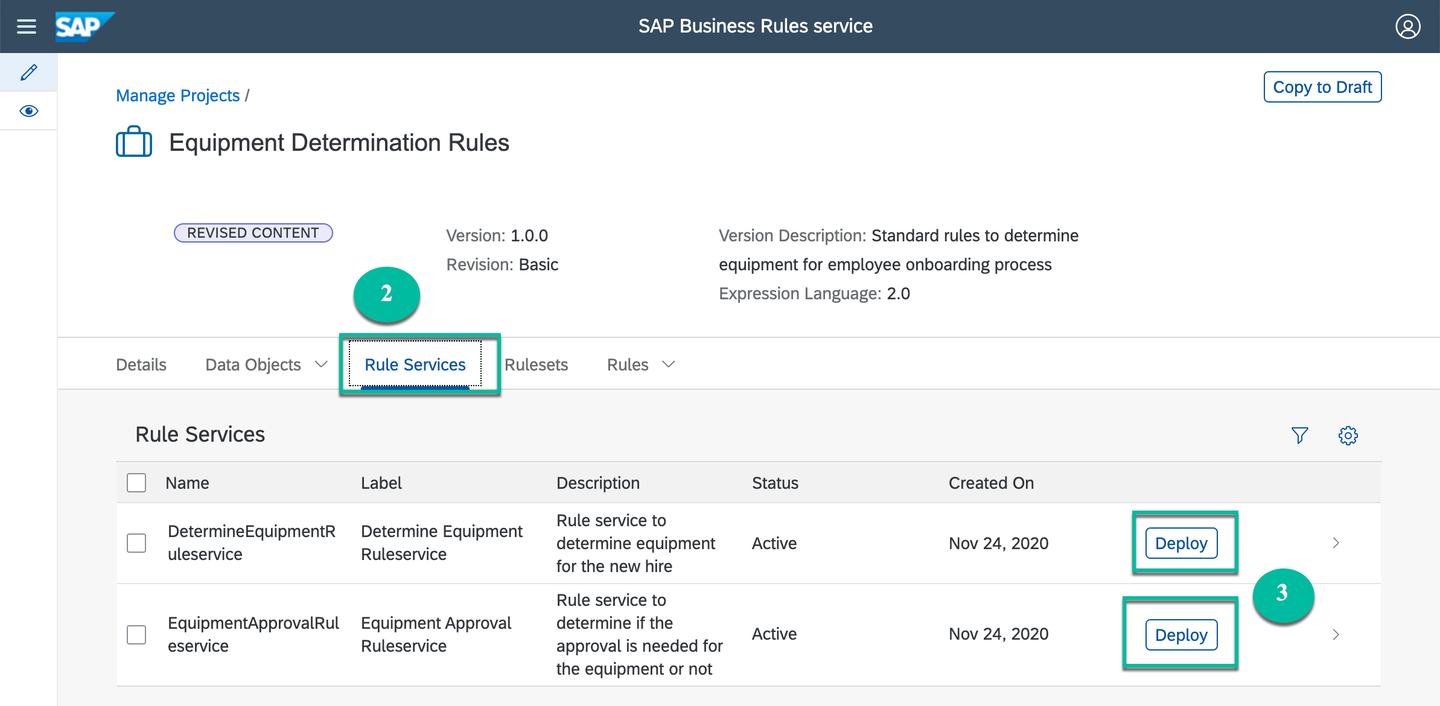Click the Rule Services table heading
Screen dimensions: 1440x706
point(200,435)
